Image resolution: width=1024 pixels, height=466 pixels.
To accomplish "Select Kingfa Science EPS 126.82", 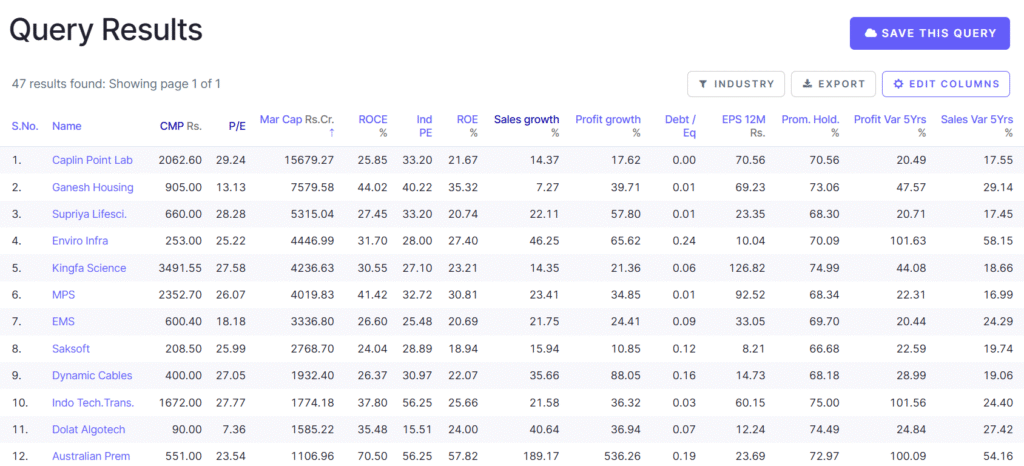I will (748, 268).
